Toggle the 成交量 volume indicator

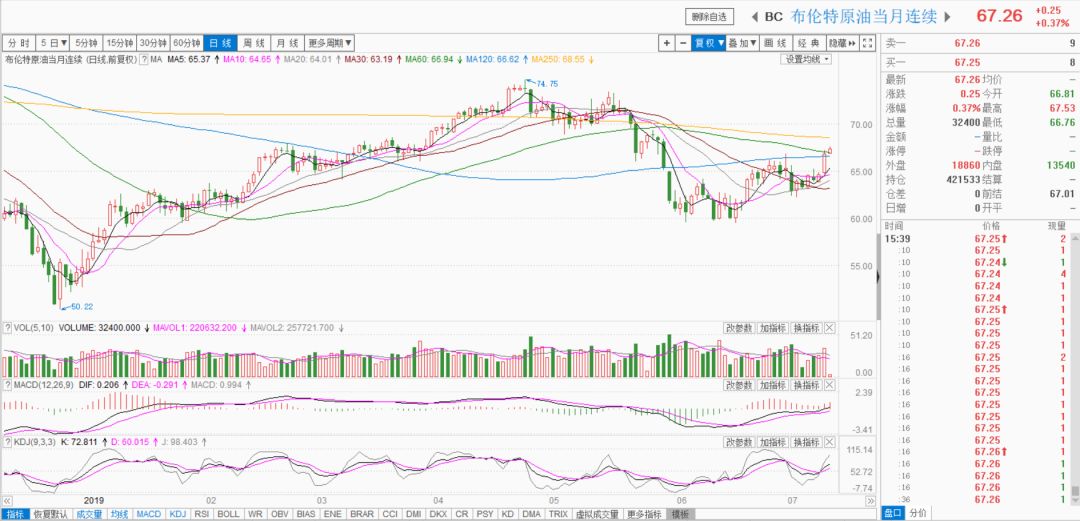pyautogui.click(x=91, y=514)
